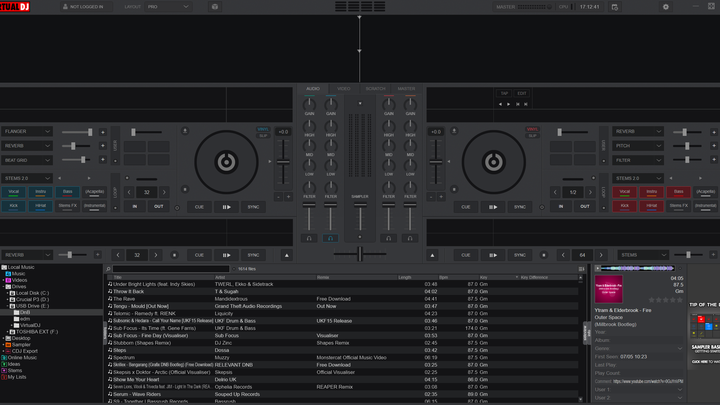
Task: Open the left deck STEMS 2.0 pad dropdown
Action: (27, 178)
